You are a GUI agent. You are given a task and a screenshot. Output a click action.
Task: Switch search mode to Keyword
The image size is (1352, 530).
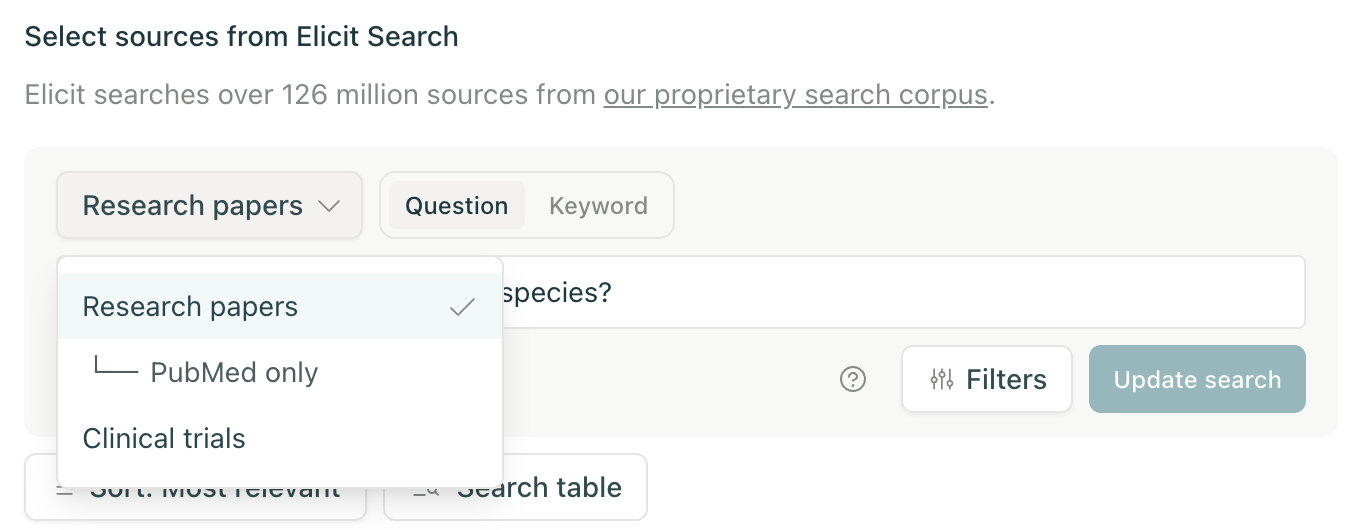(x=598, y=206)
